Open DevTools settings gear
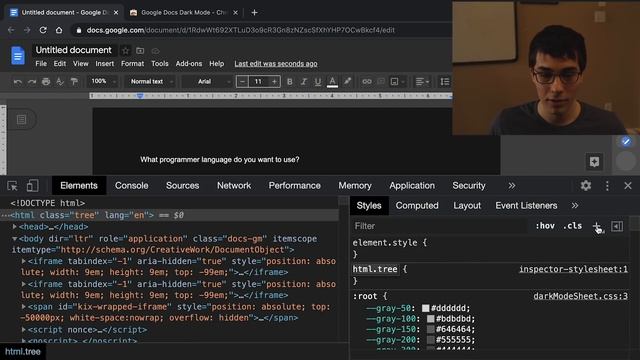 point(586,186)
